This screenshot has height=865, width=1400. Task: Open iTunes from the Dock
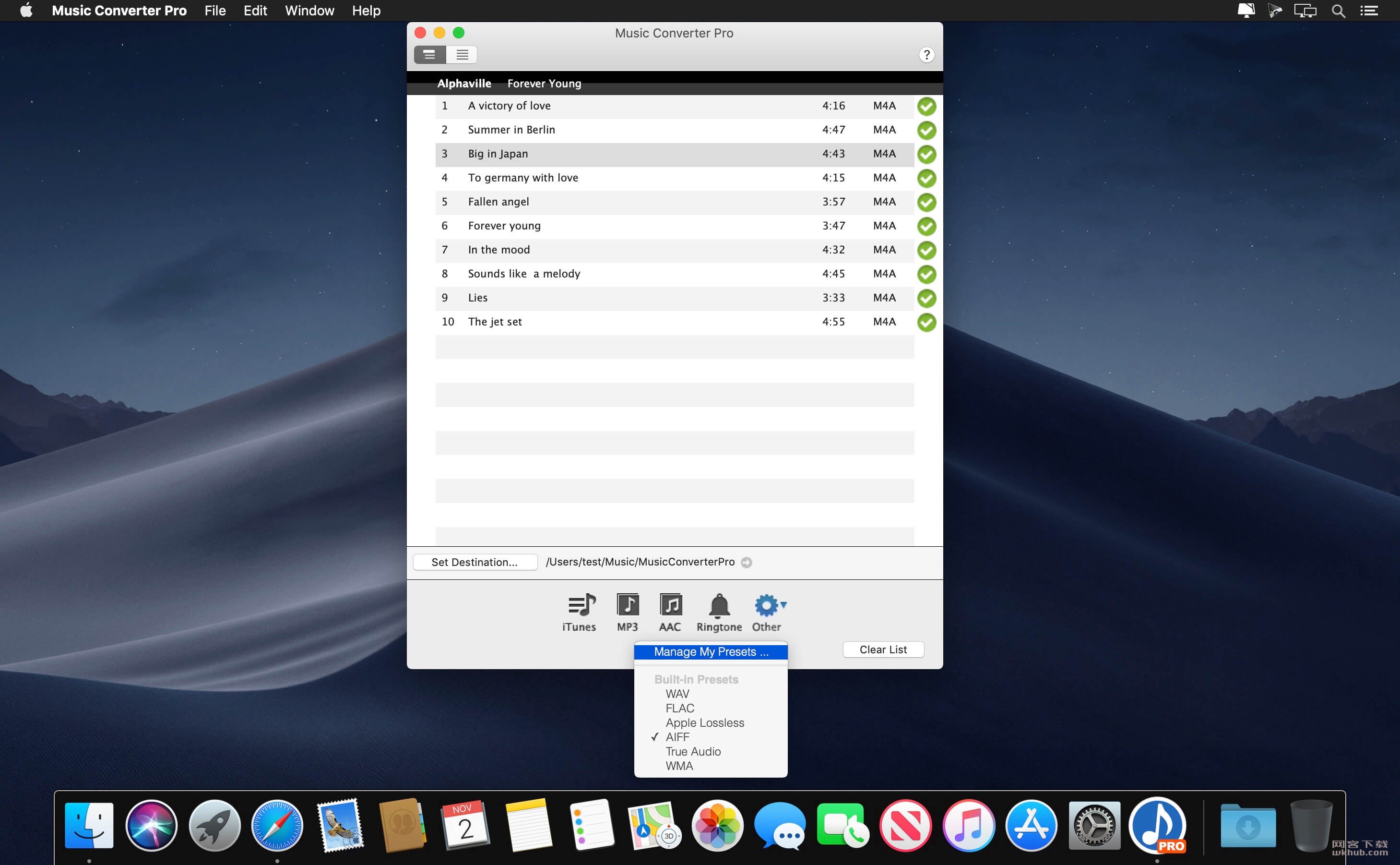tap(968, 825)
